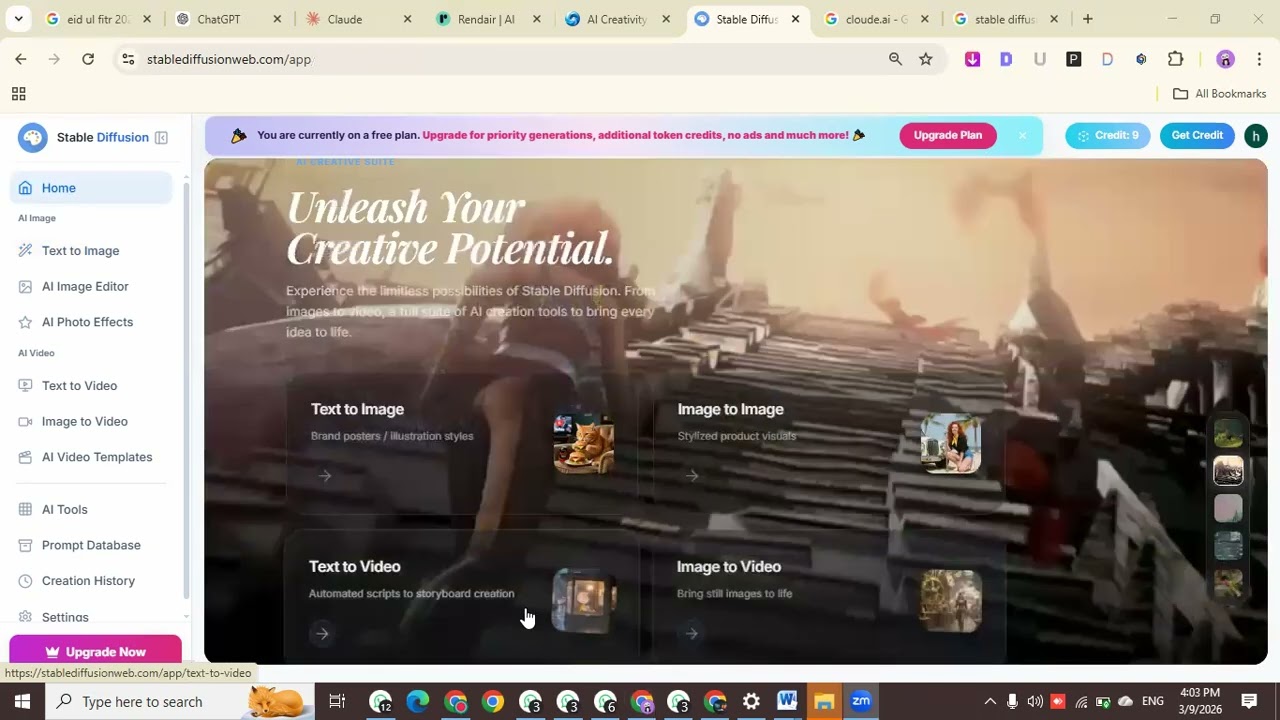The width and height of the screenshot is (1280, 720).
Task: Click the Upgrade Now button
Action: coord(95,651)
